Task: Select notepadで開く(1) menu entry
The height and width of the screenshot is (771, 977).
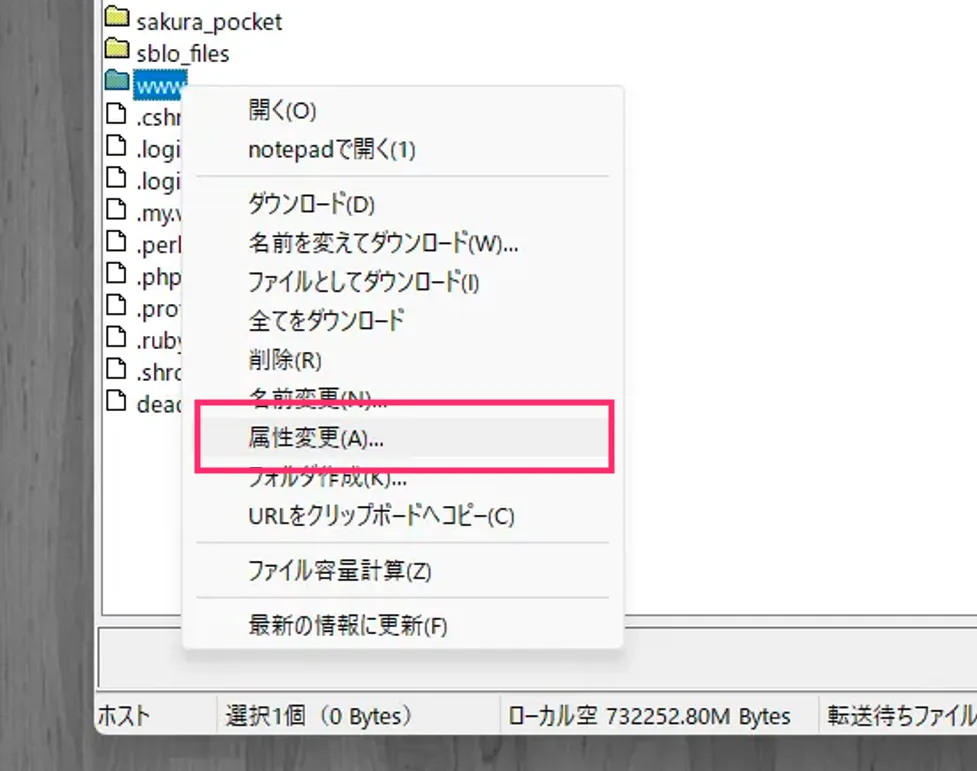Action: coord(331,150)
